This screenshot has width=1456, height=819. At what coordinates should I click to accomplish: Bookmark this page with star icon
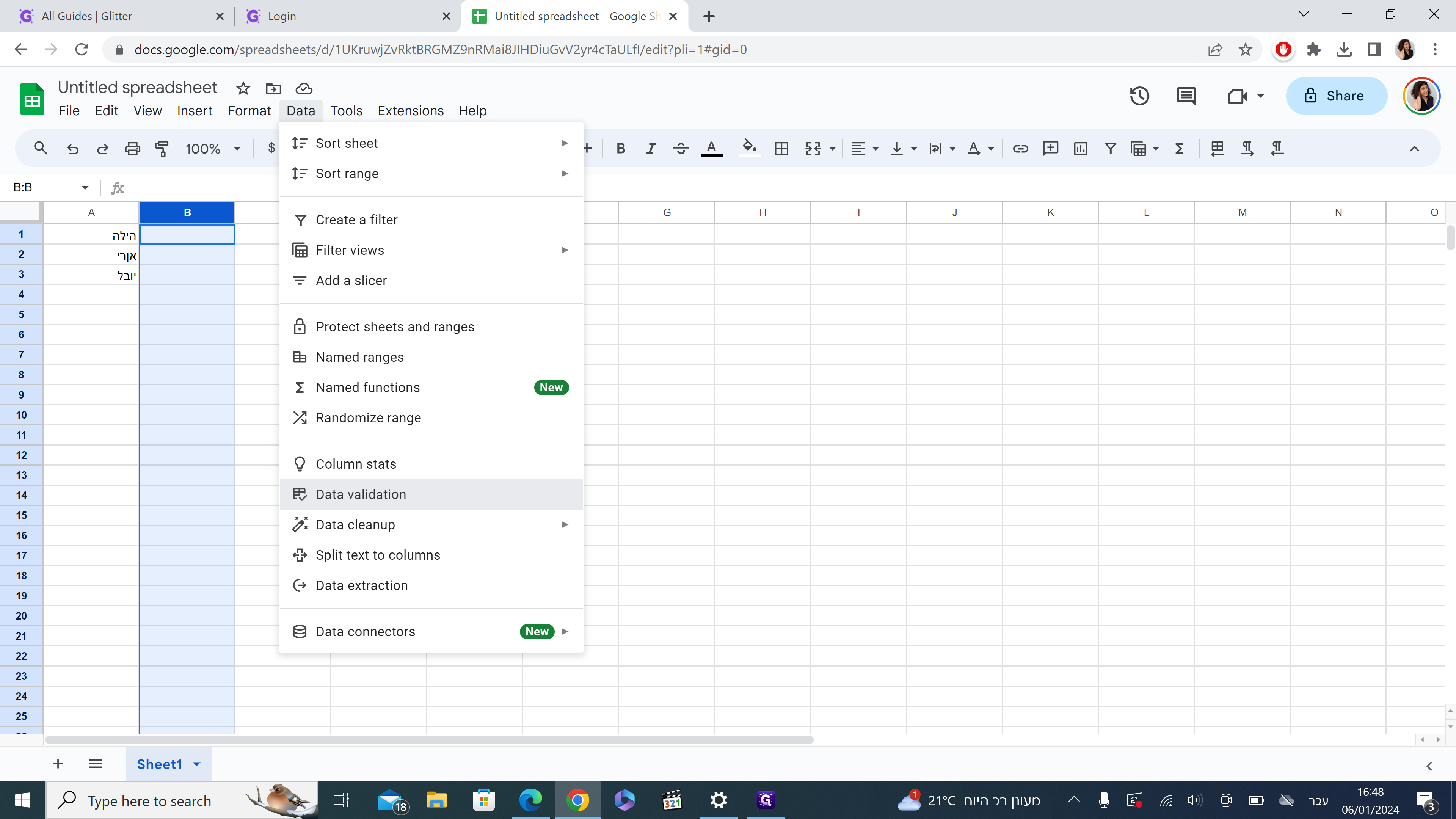pyautogui.click(x=1245, y=50)
